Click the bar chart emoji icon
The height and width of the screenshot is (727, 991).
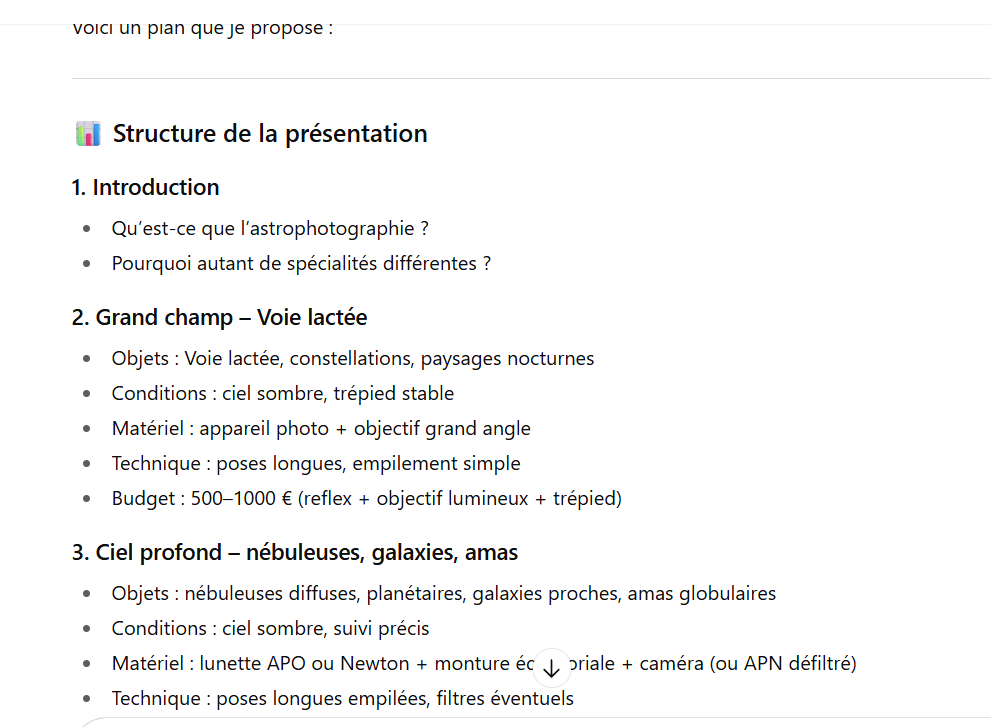88,134
